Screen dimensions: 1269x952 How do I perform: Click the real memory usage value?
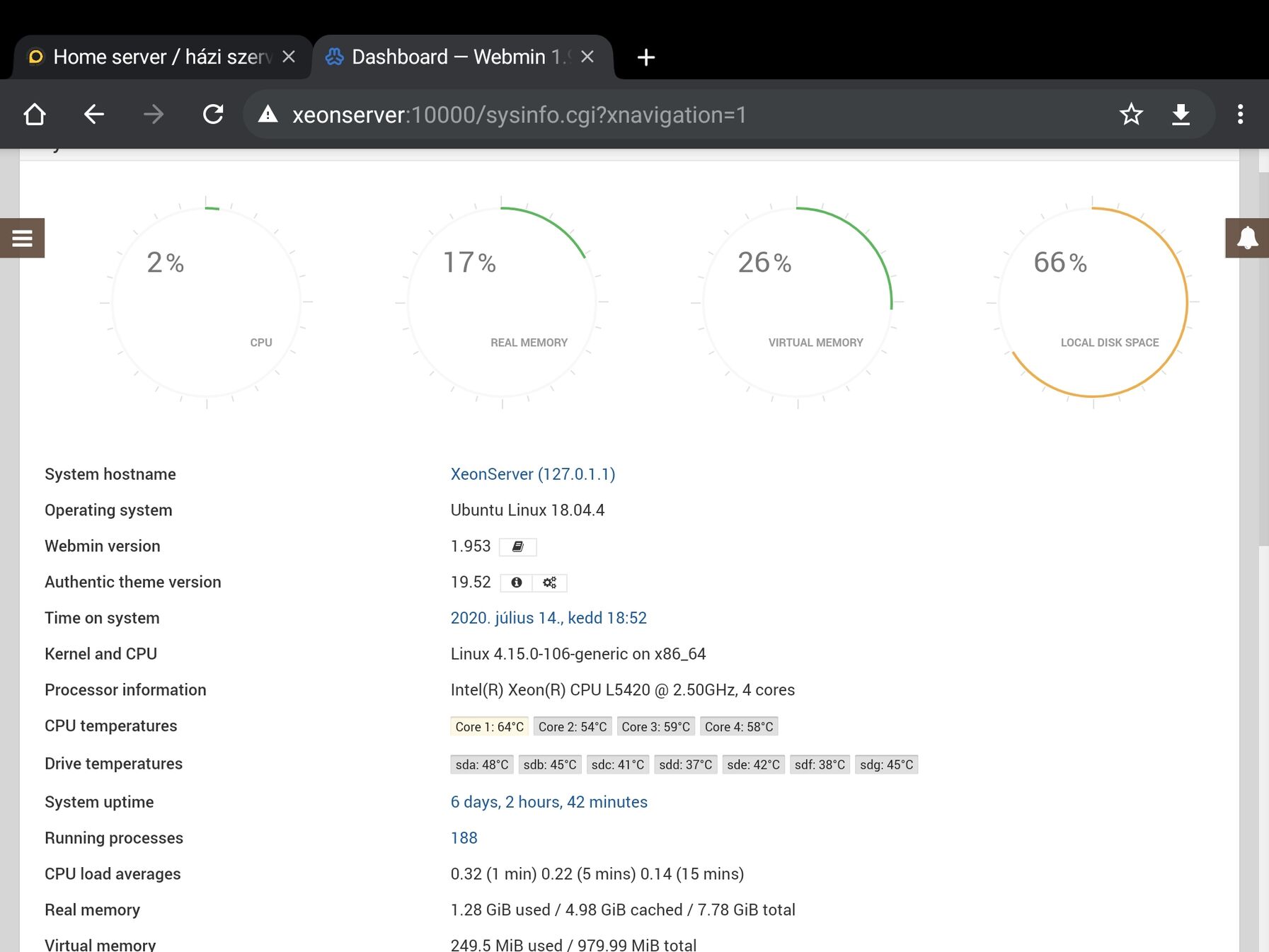(623, 910)
